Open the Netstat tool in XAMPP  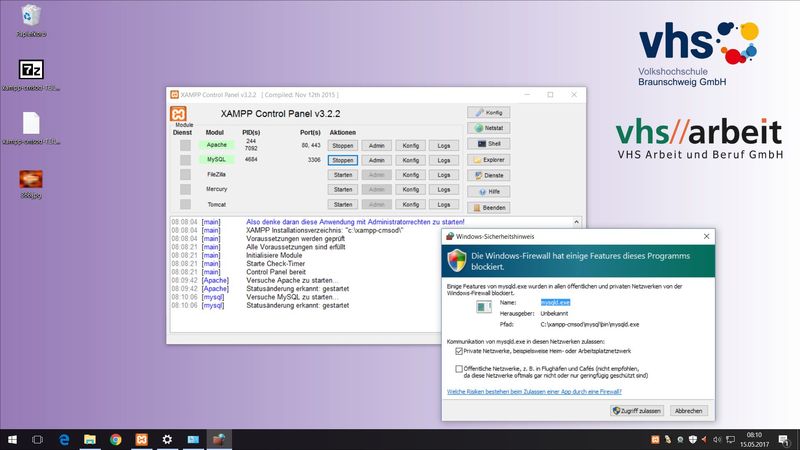489,128
